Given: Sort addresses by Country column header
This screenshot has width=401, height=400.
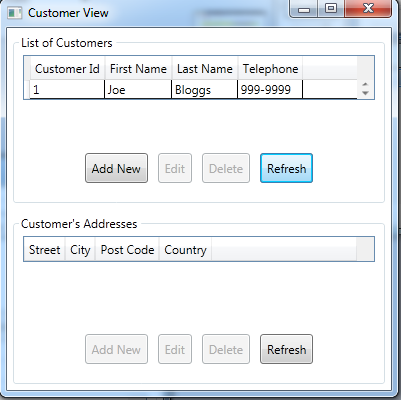Looking at the screenshot, I should click(x=185, y=249).
